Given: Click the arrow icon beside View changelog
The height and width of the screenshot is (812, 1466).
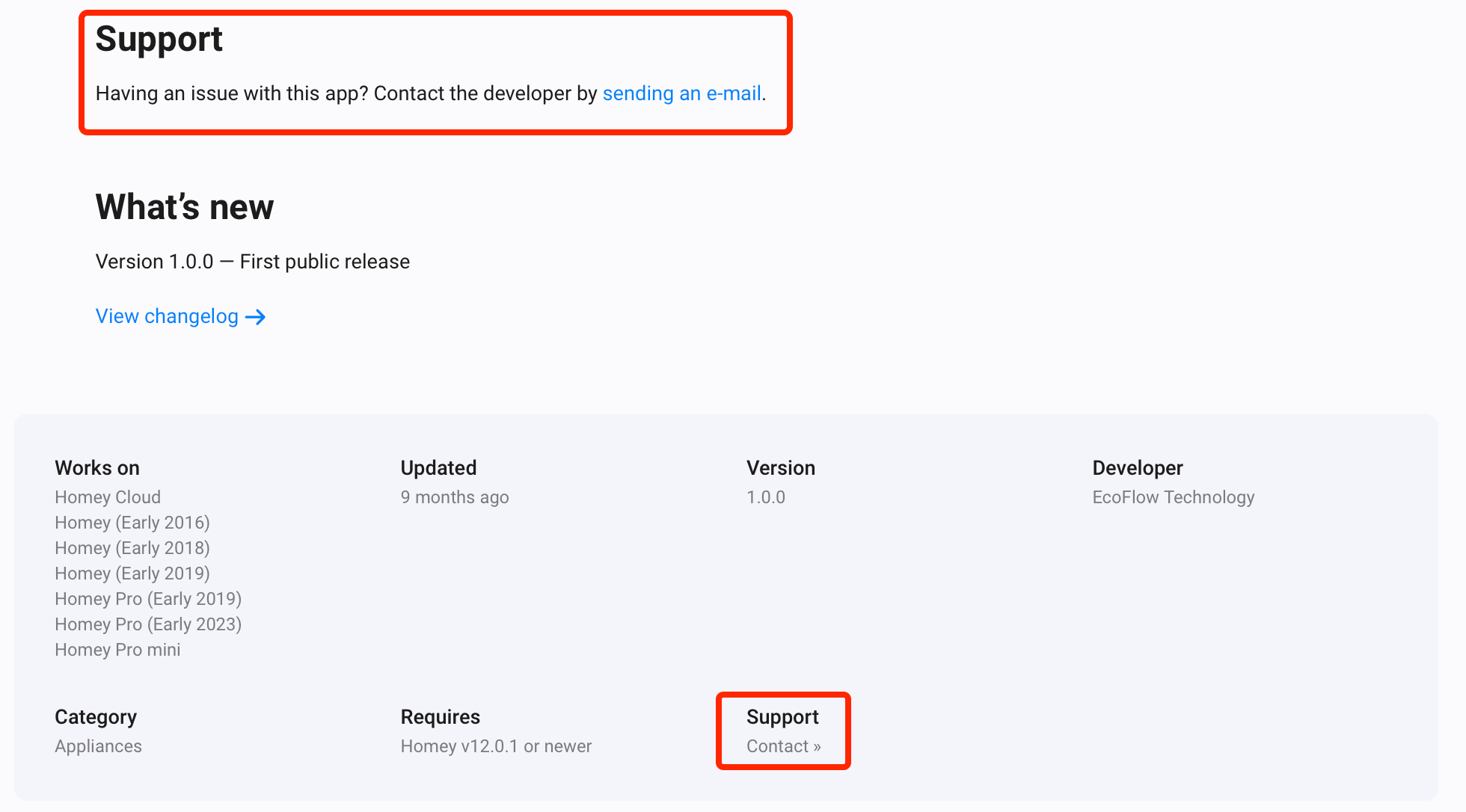Looking at the screenshot, I should point(256,317).
